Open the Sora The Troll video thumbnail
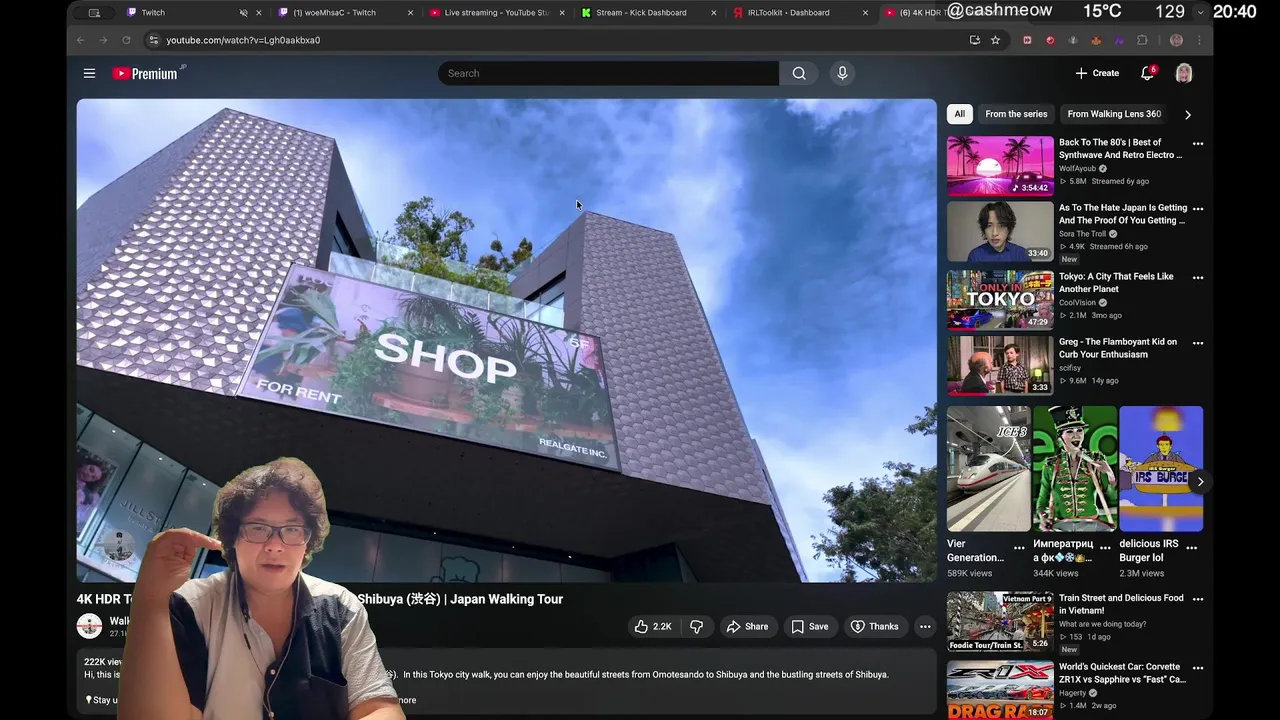 1000,231
